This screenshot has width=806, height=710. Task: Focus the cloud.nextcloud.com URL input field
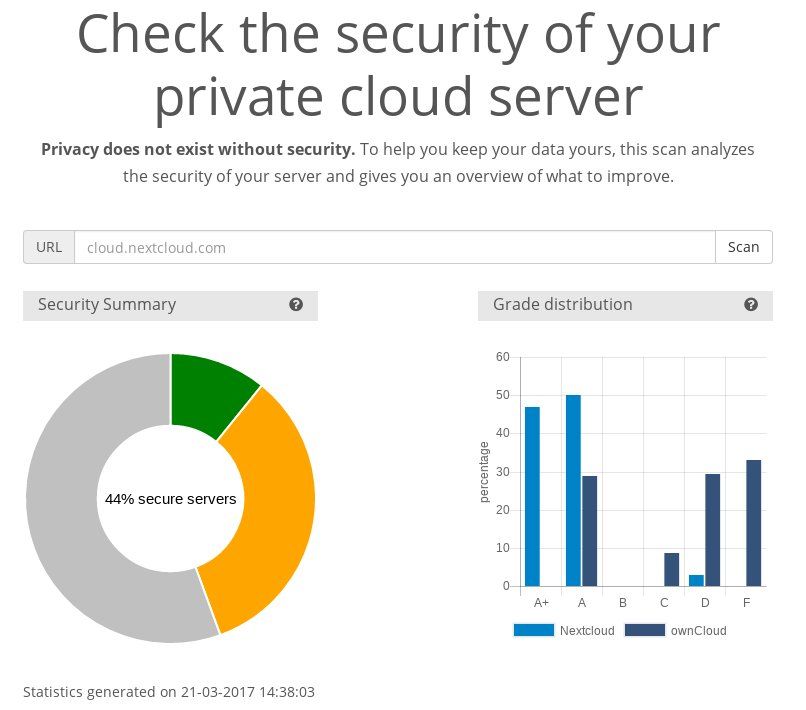click(395, 247)
